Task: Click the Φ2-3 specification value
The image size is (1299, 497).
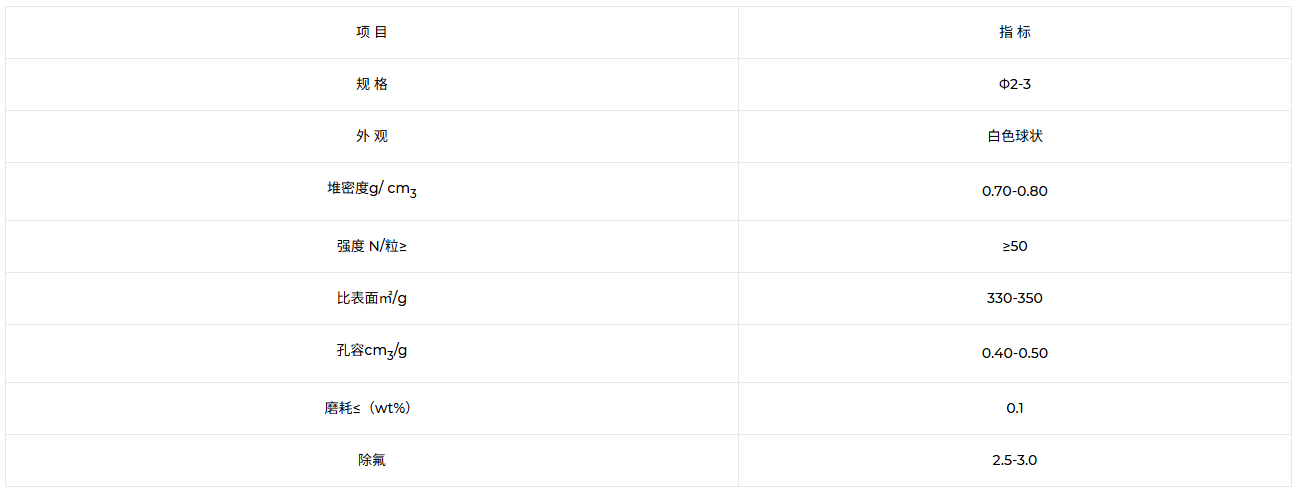Action: pyautogui.click(x=1015, y=84)
